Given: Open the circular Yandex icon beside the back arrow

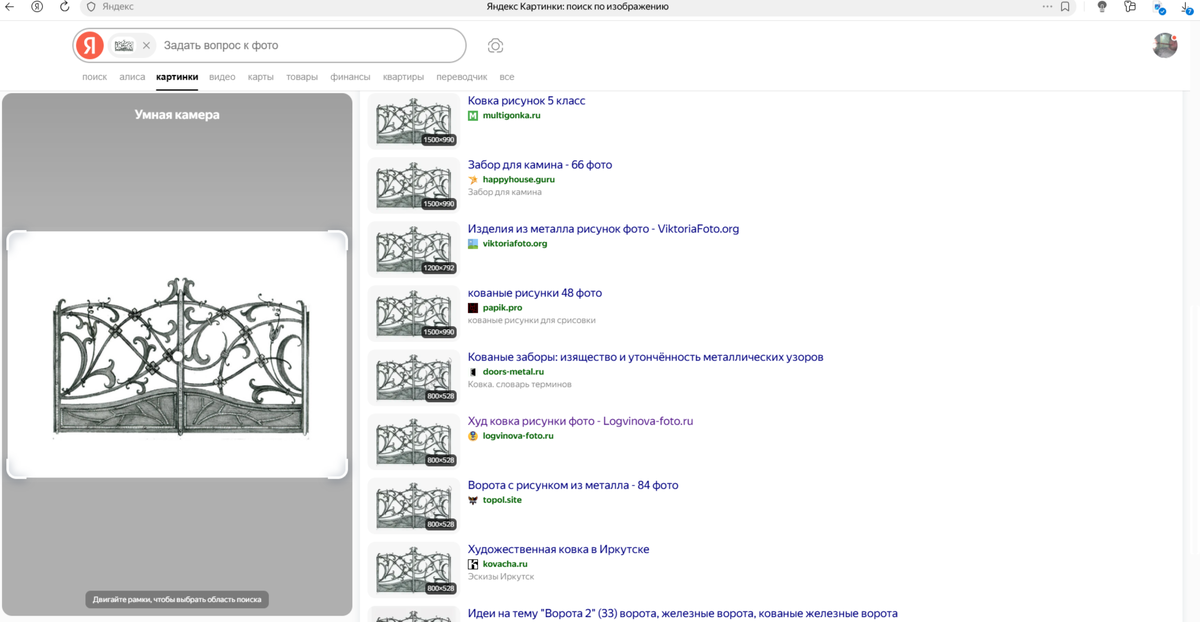Looking at the screenshot, I should [37, 6].
